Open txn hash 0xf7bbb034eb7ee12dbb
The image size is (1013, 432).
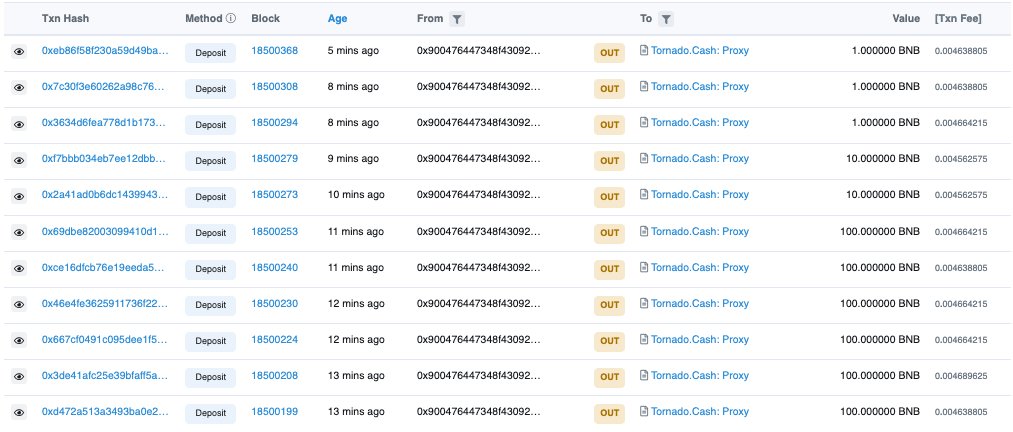105,159
